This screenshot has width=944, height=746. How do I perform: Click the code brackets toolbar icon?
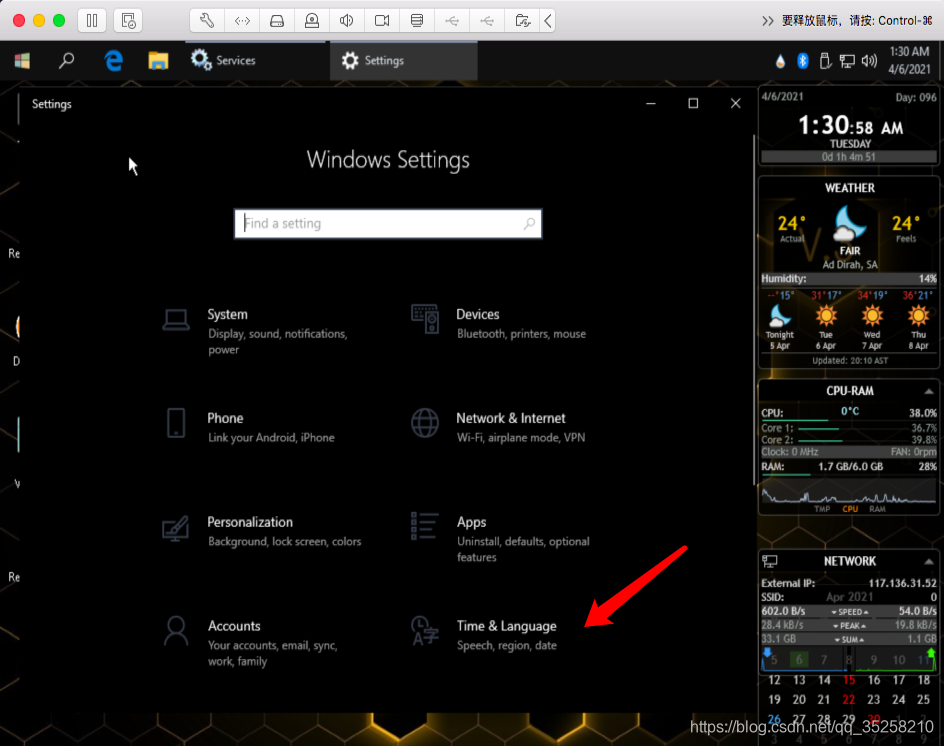click(242, 20)
